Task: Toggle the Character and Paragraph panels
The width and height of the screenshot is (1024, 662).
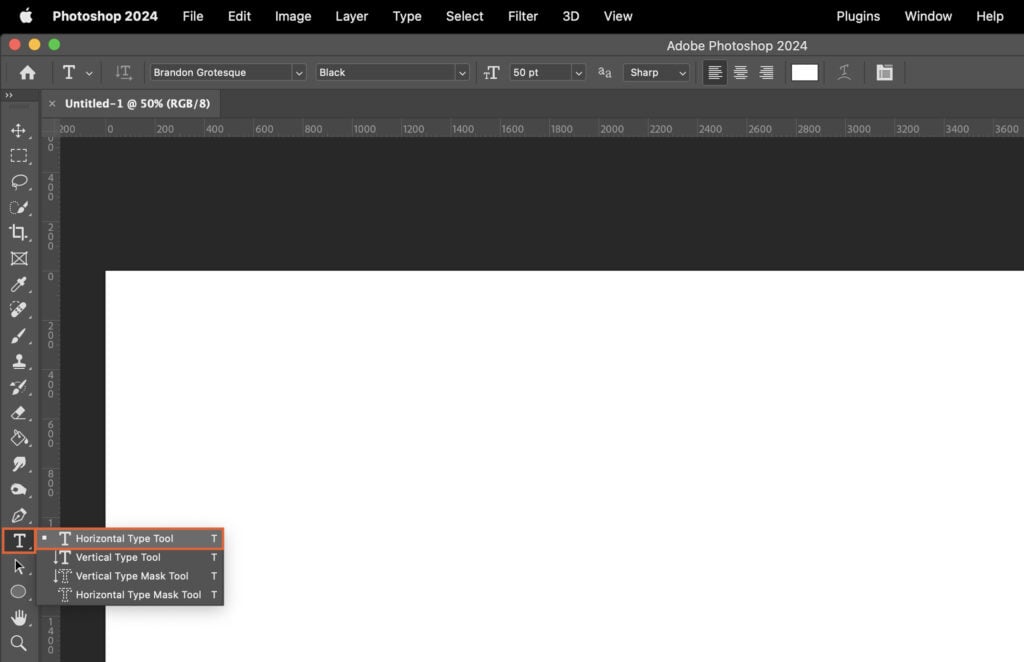Action: (884, 72)
